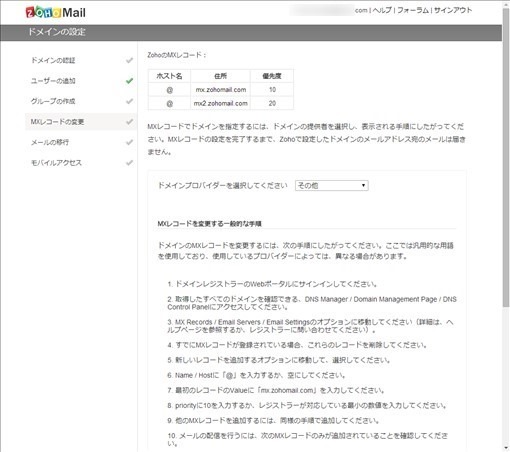The height and width of the screenshot is (452, 510).
Task: Click the green checkmark next to ユーザーの追加
Action: click(x=129, y=81)
